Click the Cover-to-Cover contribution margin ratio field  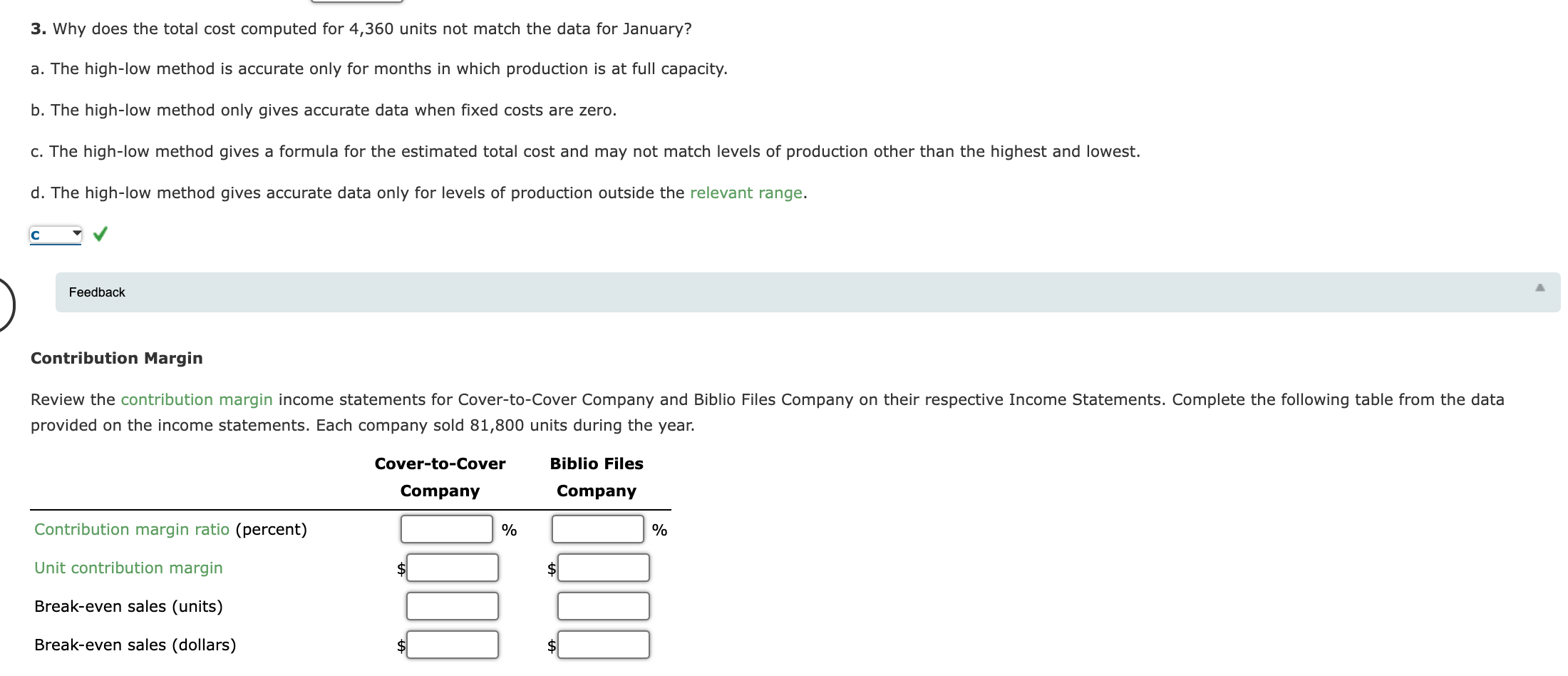click(445, 530)
